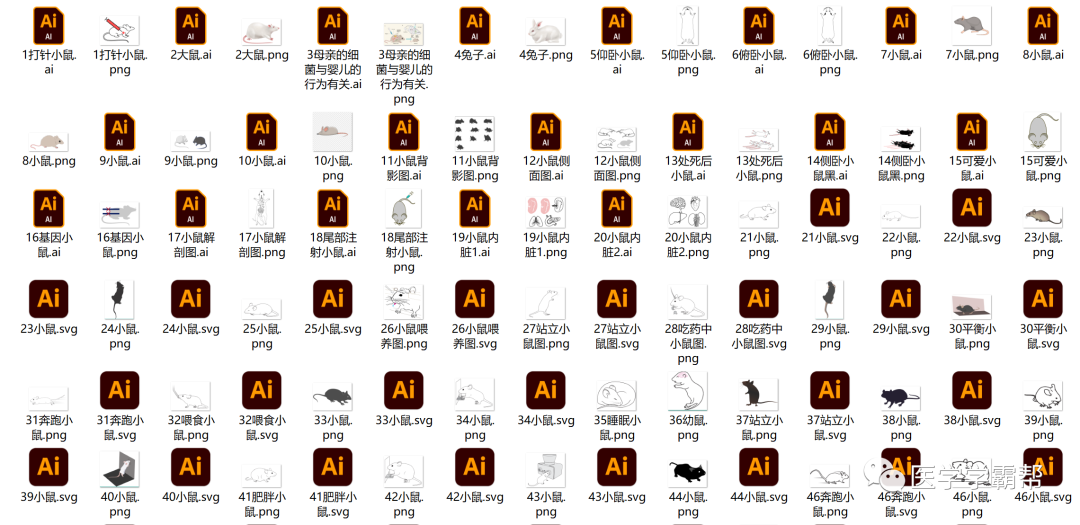This screenshot has height=525, width=1080.
Task: Select the 33小鼠.png dark mouse thumbnail
Action: [x=333, y=395]
